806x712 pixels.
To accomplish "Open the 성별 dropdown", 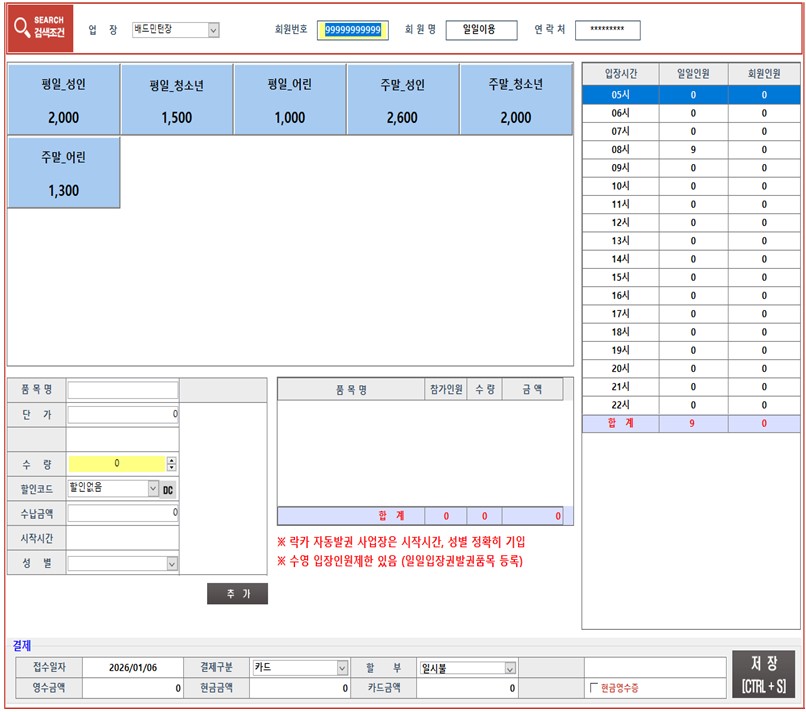I will [x=172, y=564].
